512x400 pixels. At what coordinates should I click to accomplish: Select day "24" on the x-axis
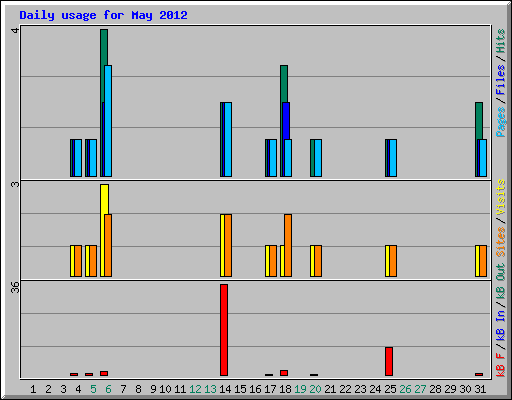375,389
